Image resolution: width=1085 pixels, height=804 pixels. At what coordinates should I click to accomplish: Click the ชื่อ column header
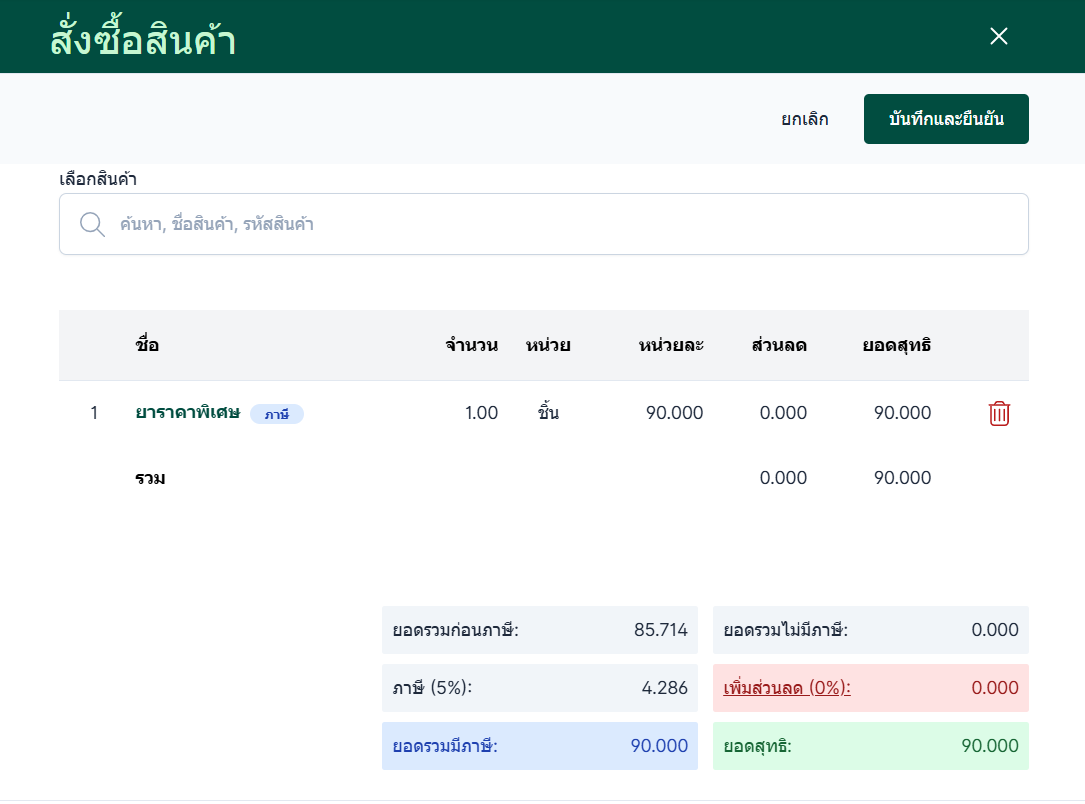pos(147,346)
